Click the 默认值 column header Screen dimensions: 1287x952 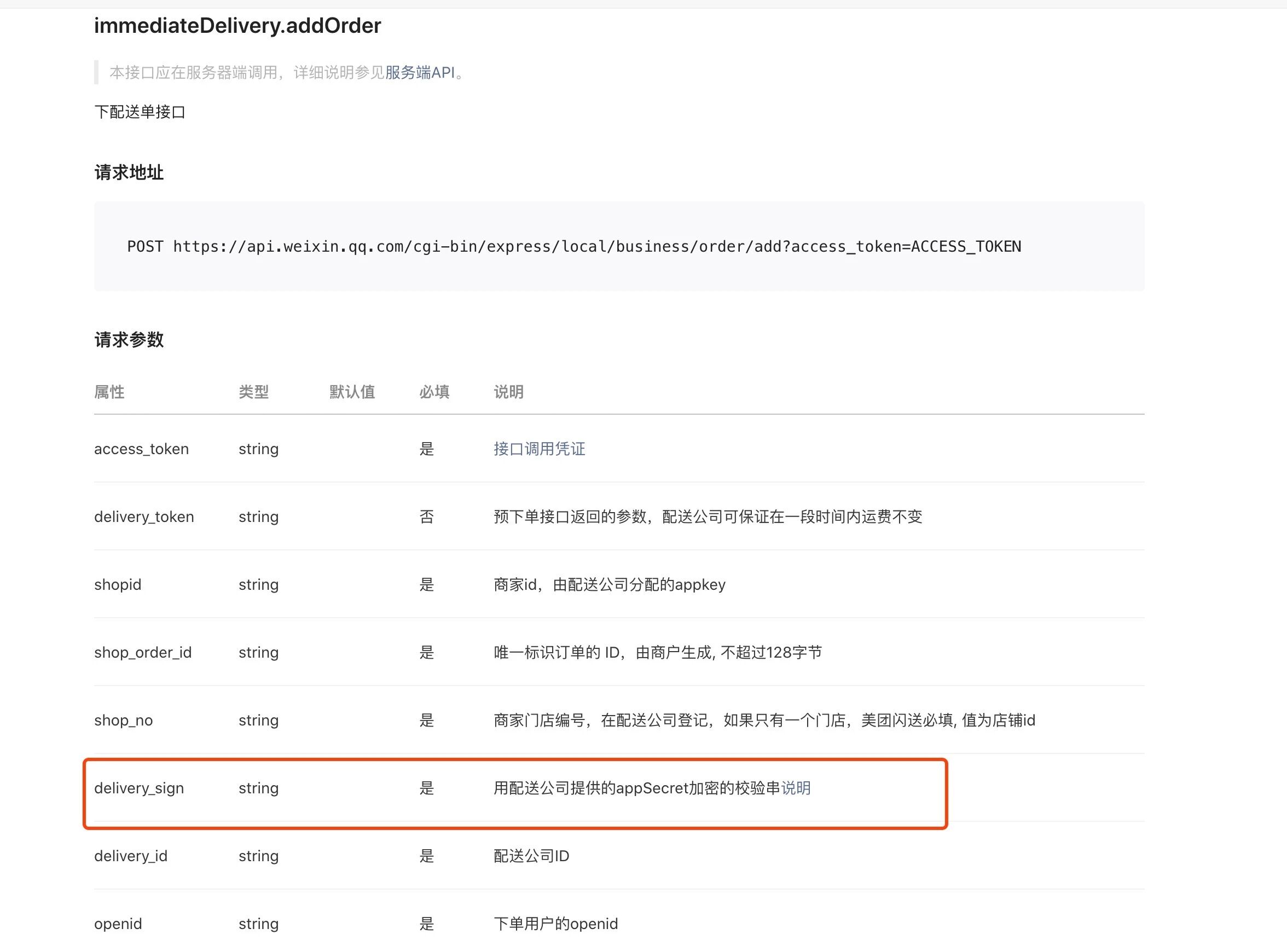pyautogui.click(x=352, y=392)
